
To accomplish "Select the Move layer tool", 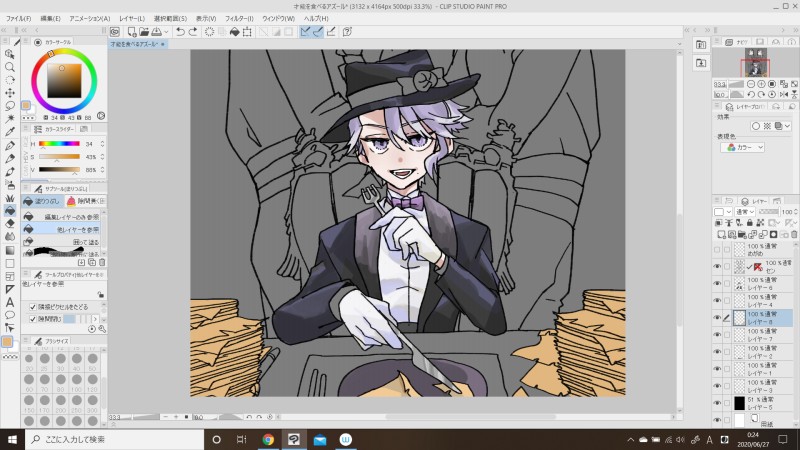I will (x=10, y=93).
